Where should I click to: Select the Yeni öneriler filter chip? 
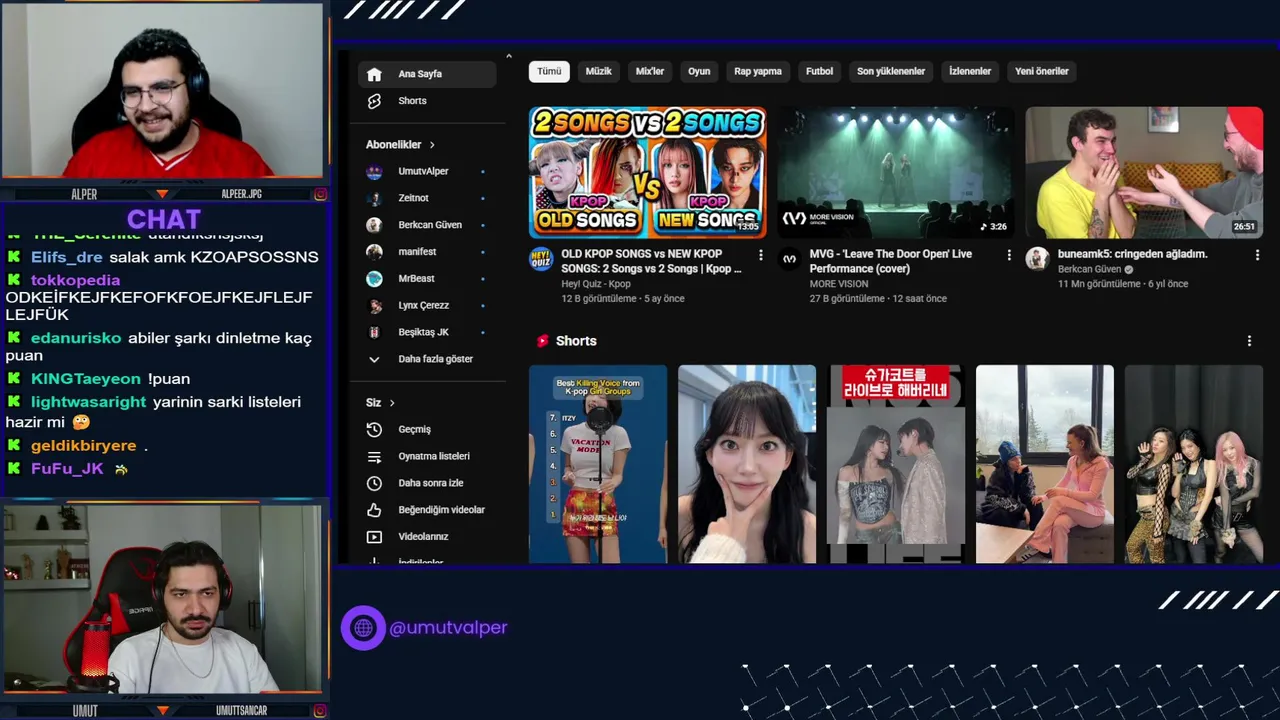(1042, 71)
